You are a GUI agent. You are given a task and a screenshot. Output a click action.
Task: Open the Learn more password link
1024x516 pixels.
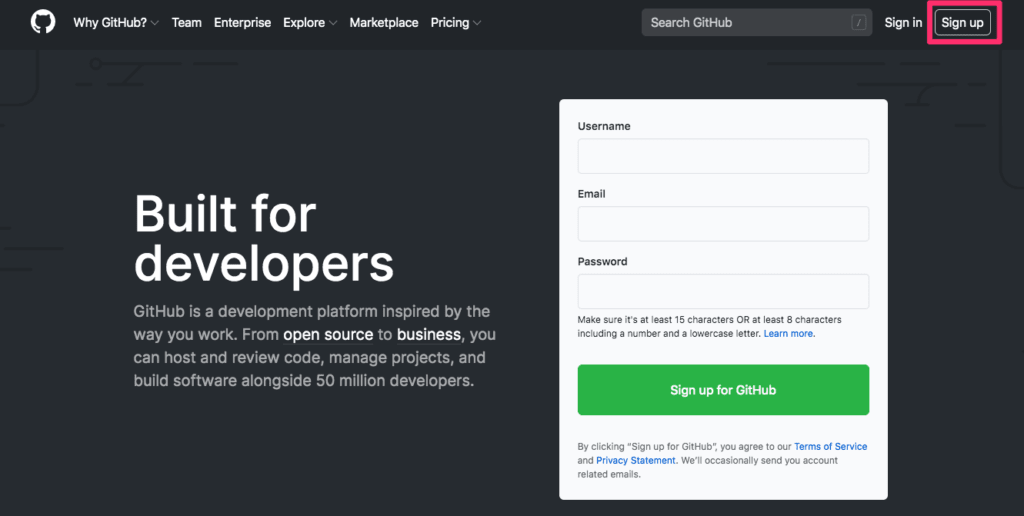(788, 333)
